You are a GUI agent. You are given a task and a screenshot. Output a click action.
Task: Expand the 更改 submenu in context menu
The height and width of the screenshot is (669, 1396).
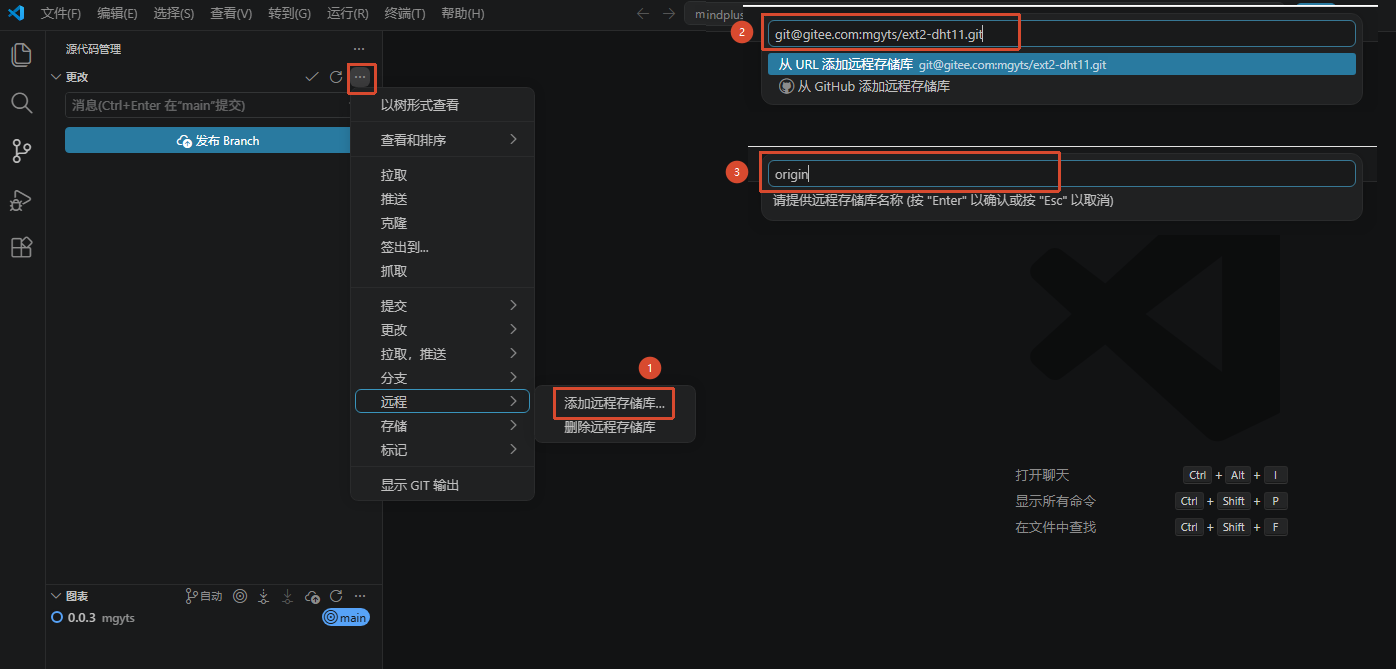[442, 330]
